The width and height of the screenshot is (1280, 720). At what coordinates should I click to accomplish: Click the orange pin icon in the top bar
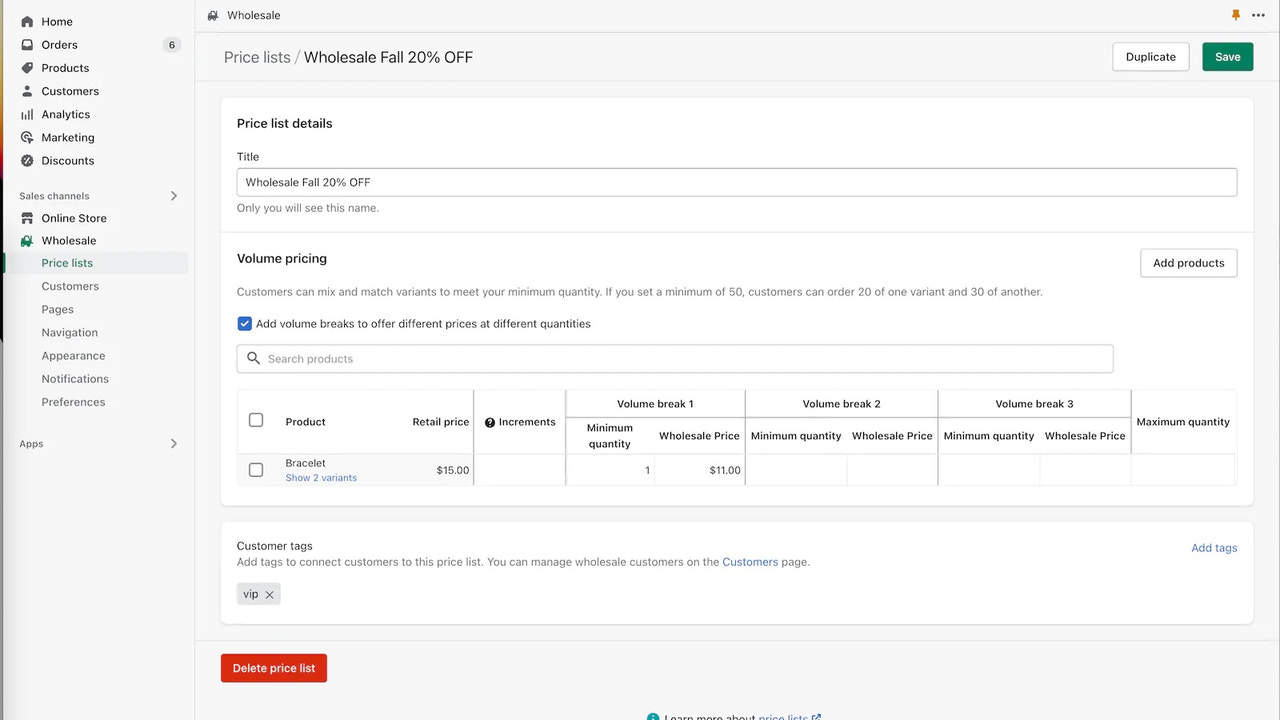(1236, 15)
